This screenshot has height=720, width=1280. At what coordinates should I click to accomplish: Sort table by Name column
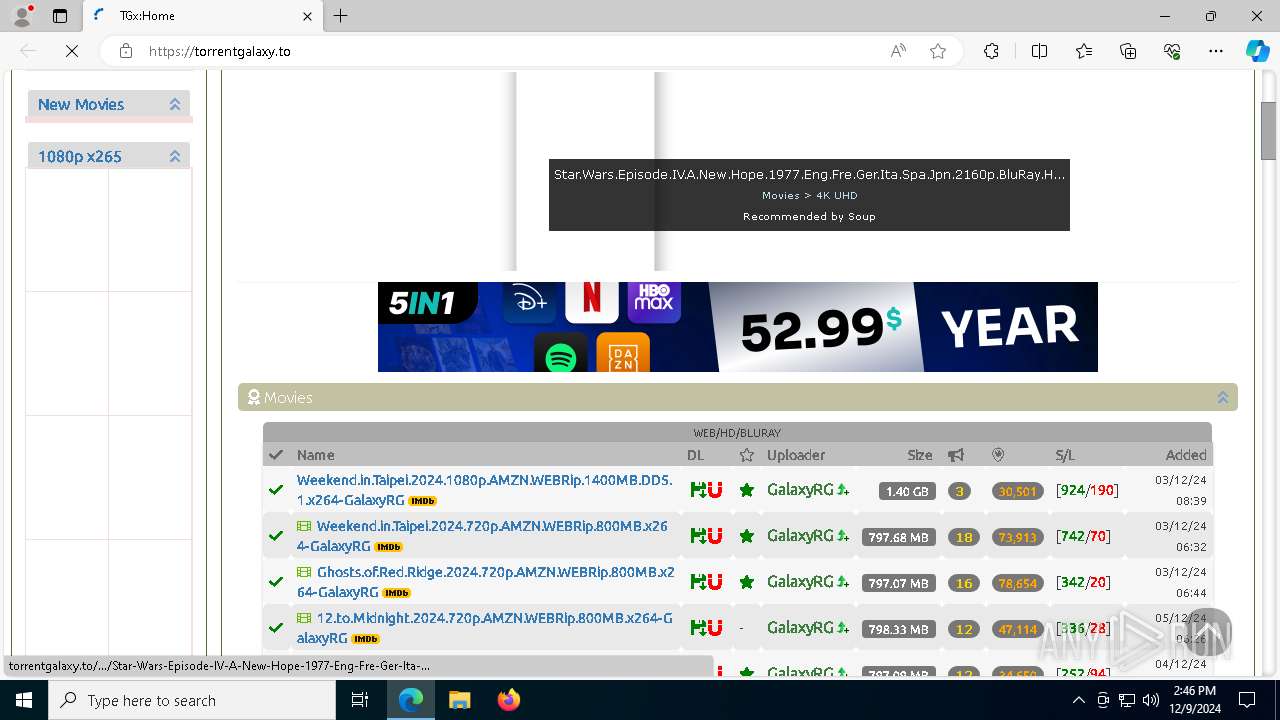(316, 455)
